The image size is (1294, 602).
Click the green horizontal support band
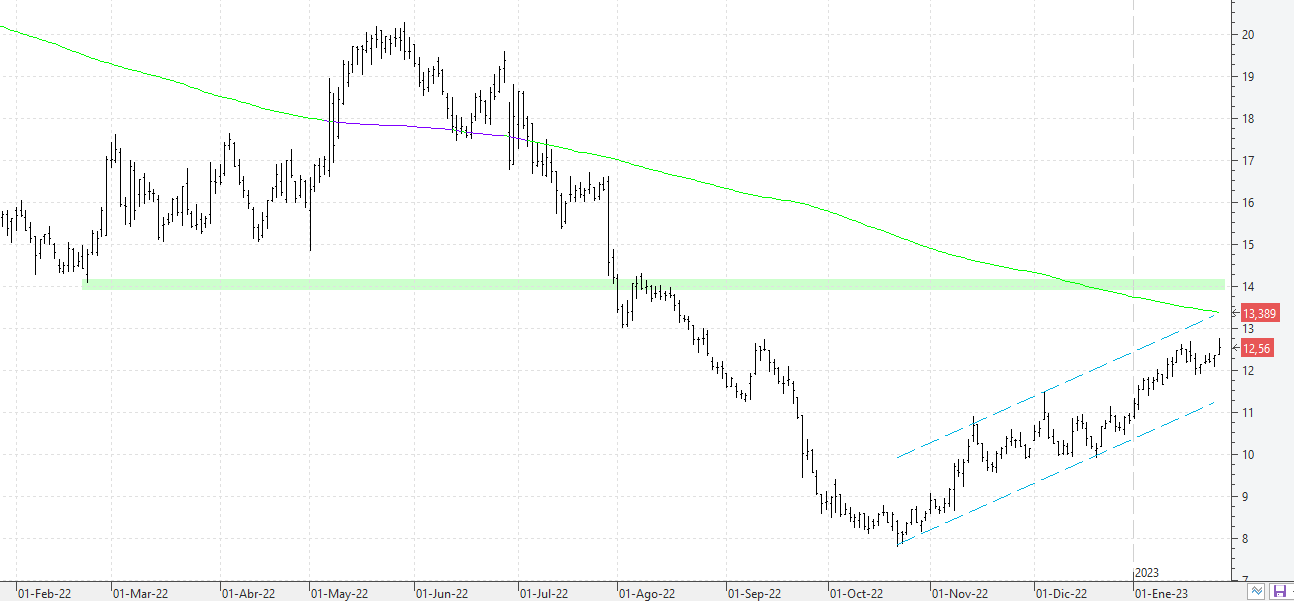pyautogui.click(x=653, y=285)
